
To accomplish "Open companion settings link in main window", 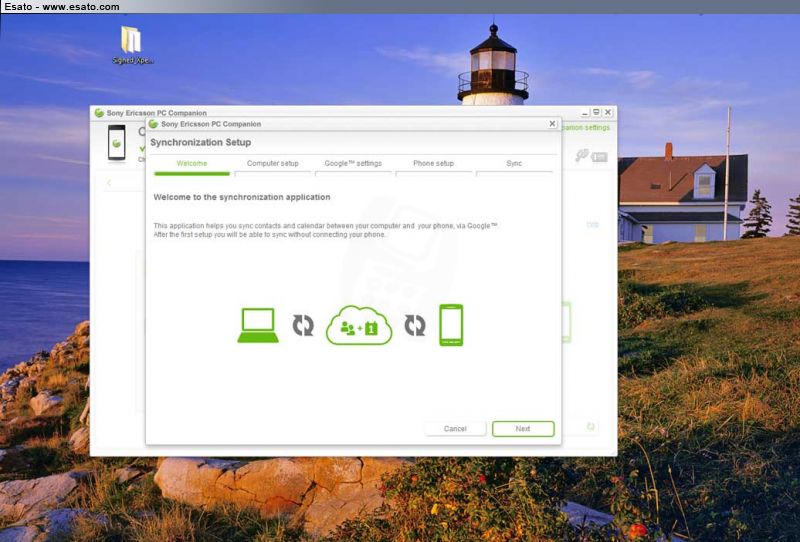I will pyautogui.click(x=586, y=128).
